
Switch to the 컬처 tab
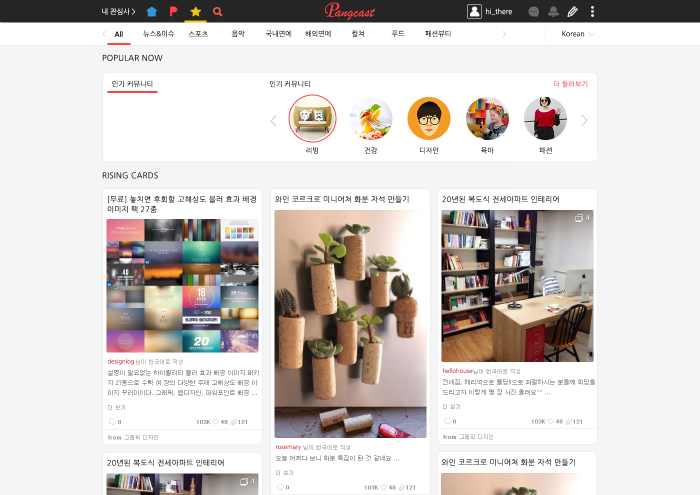358,34
